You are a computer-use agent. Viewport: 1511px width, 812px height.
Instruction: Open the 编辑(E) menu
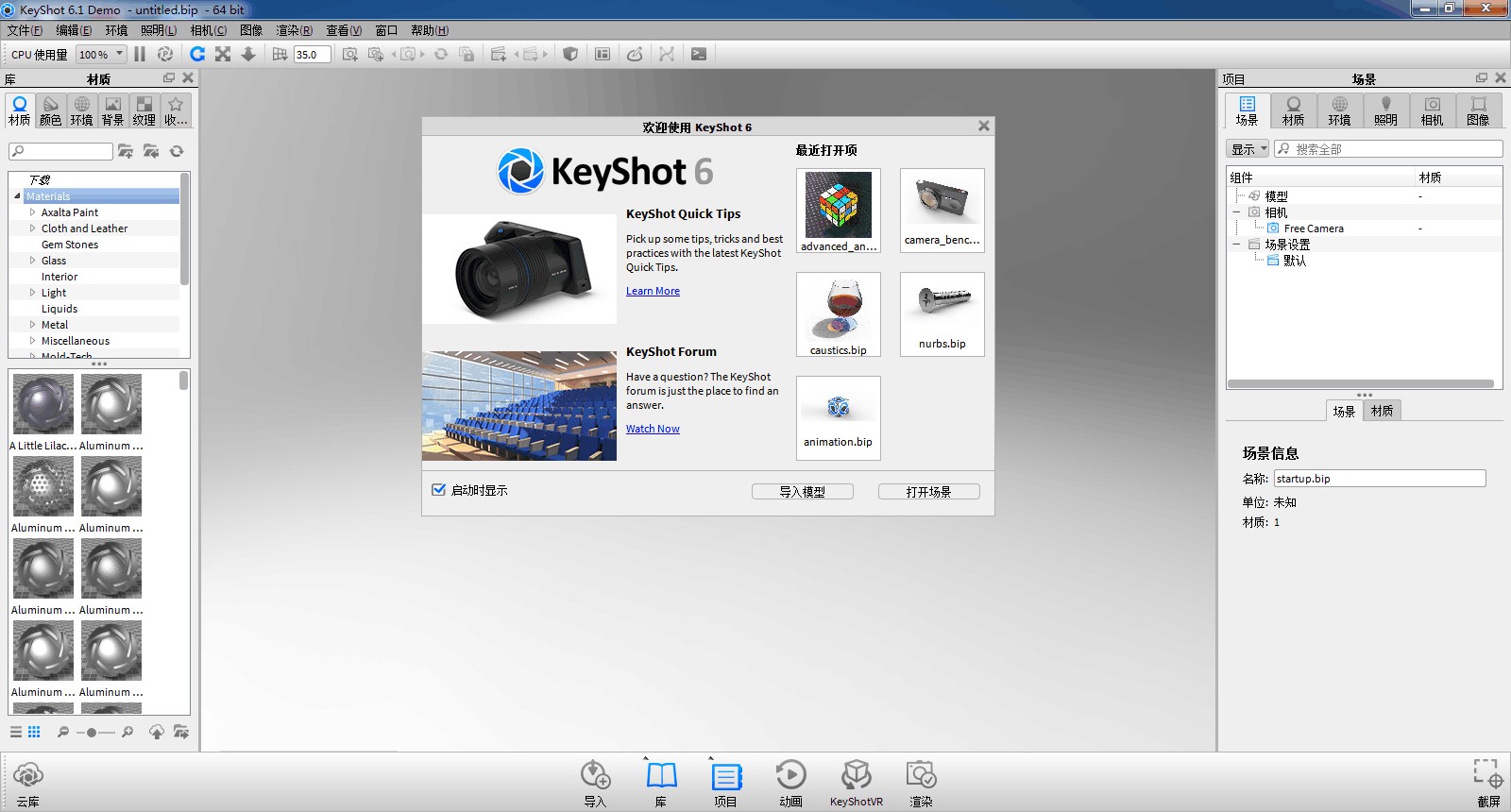74,30
